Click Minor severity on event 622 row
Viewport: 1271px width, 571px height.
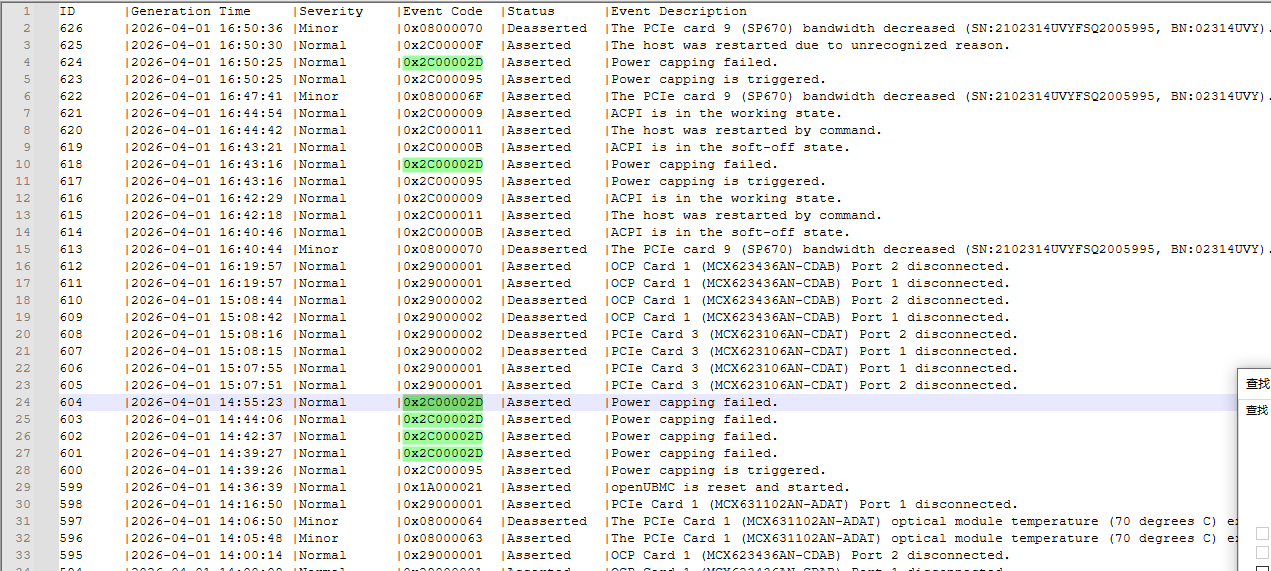(319, 96)
